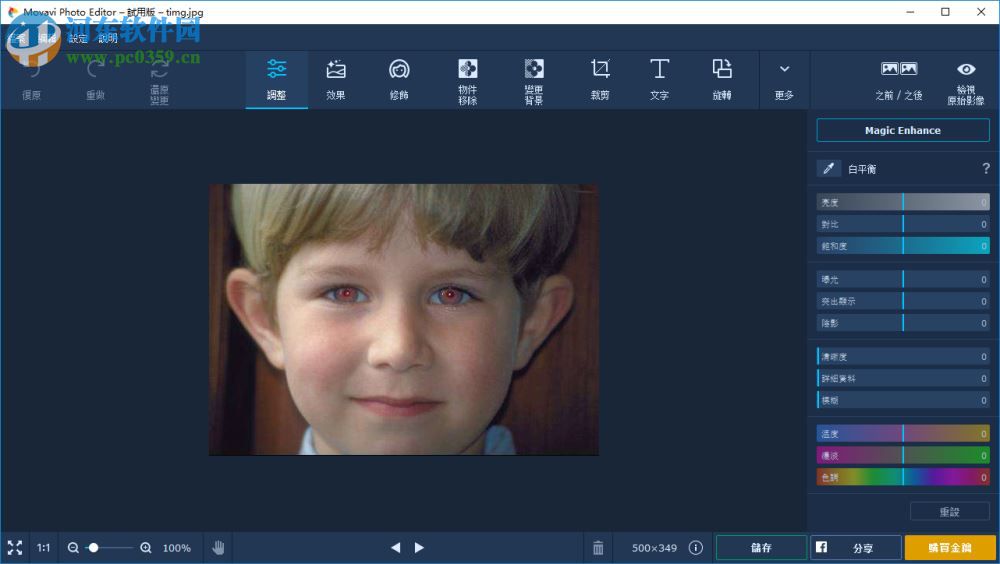Image resolution: width=1000 pixels, height=564 pixels.
Task: Click the orange 購買金鑰 (Buy key) button
Action: pos(950,547)
